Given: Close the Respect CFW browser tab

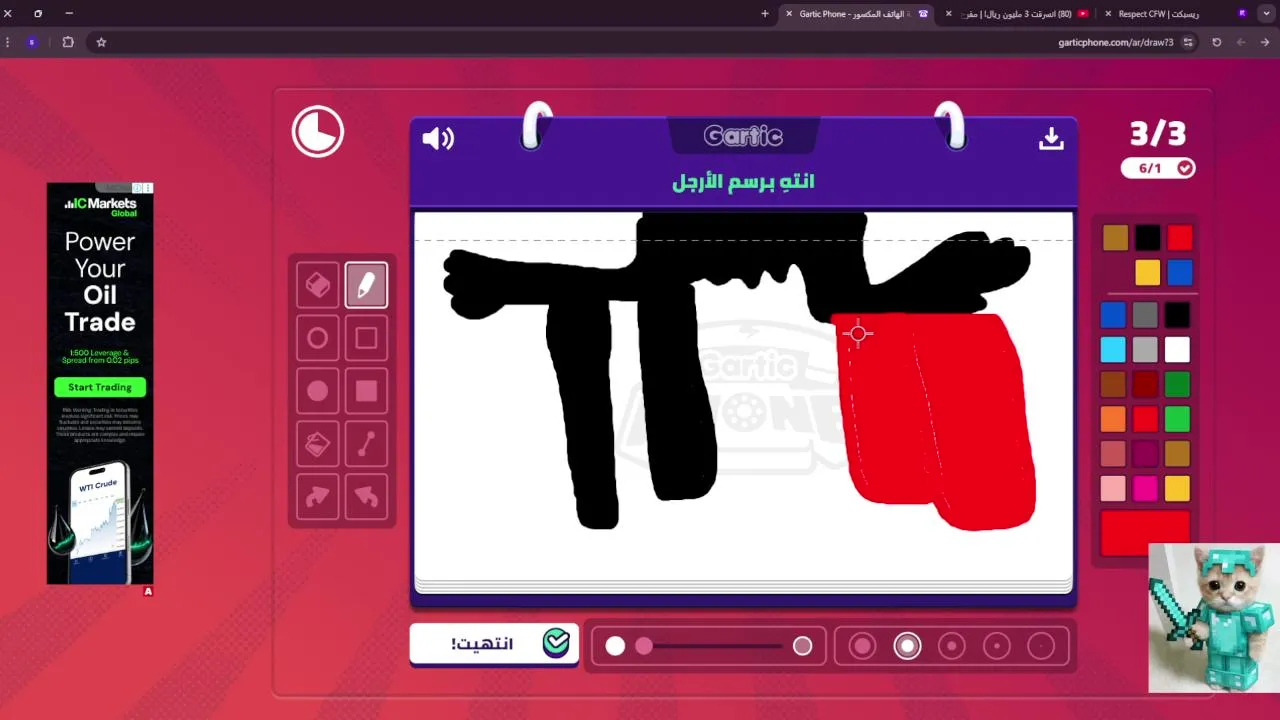Looking at the screenshot, I should 1108,14.
